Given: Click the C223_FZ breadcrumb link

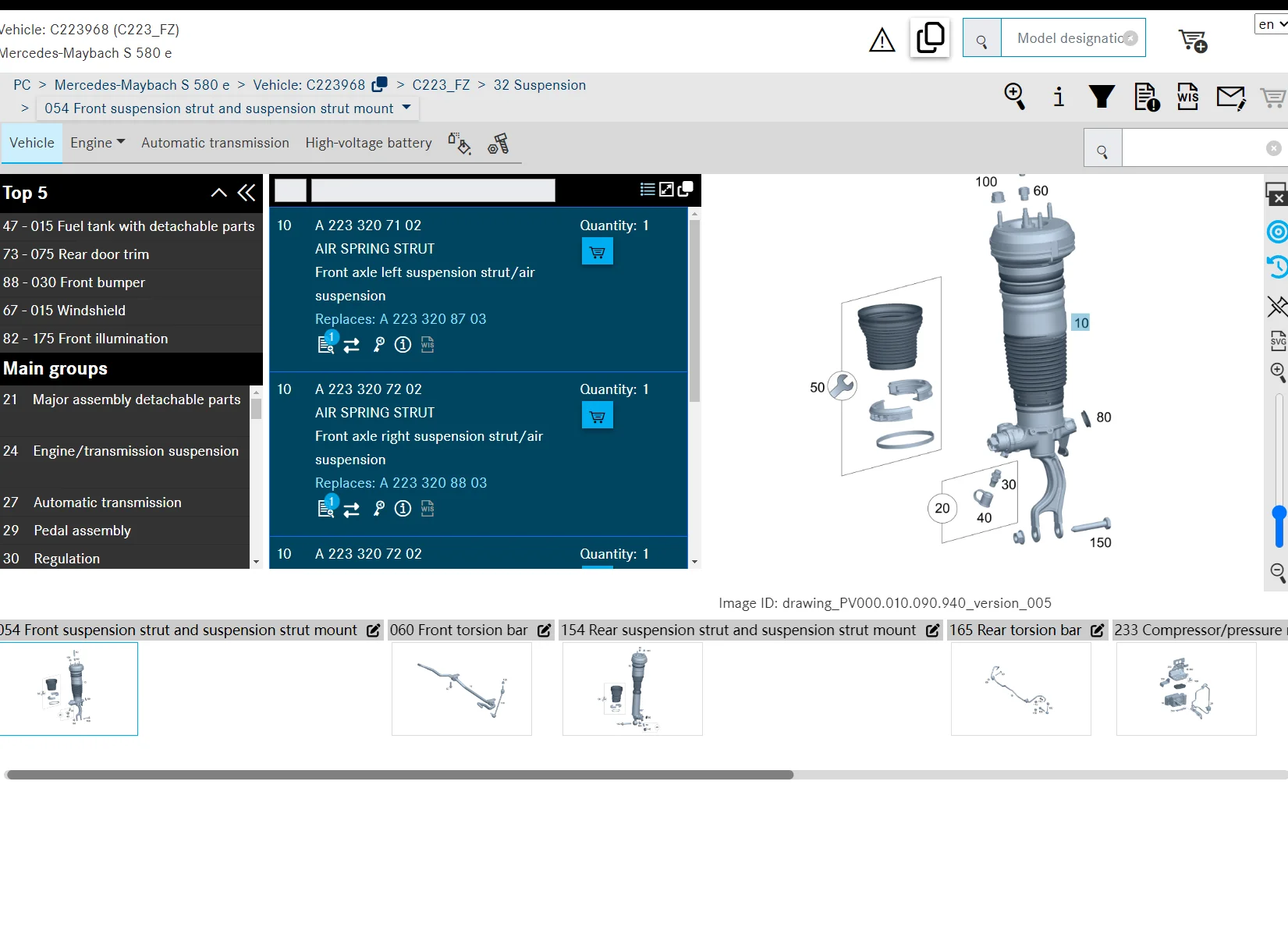Looking at the screenshot, I should coord(441,85).
